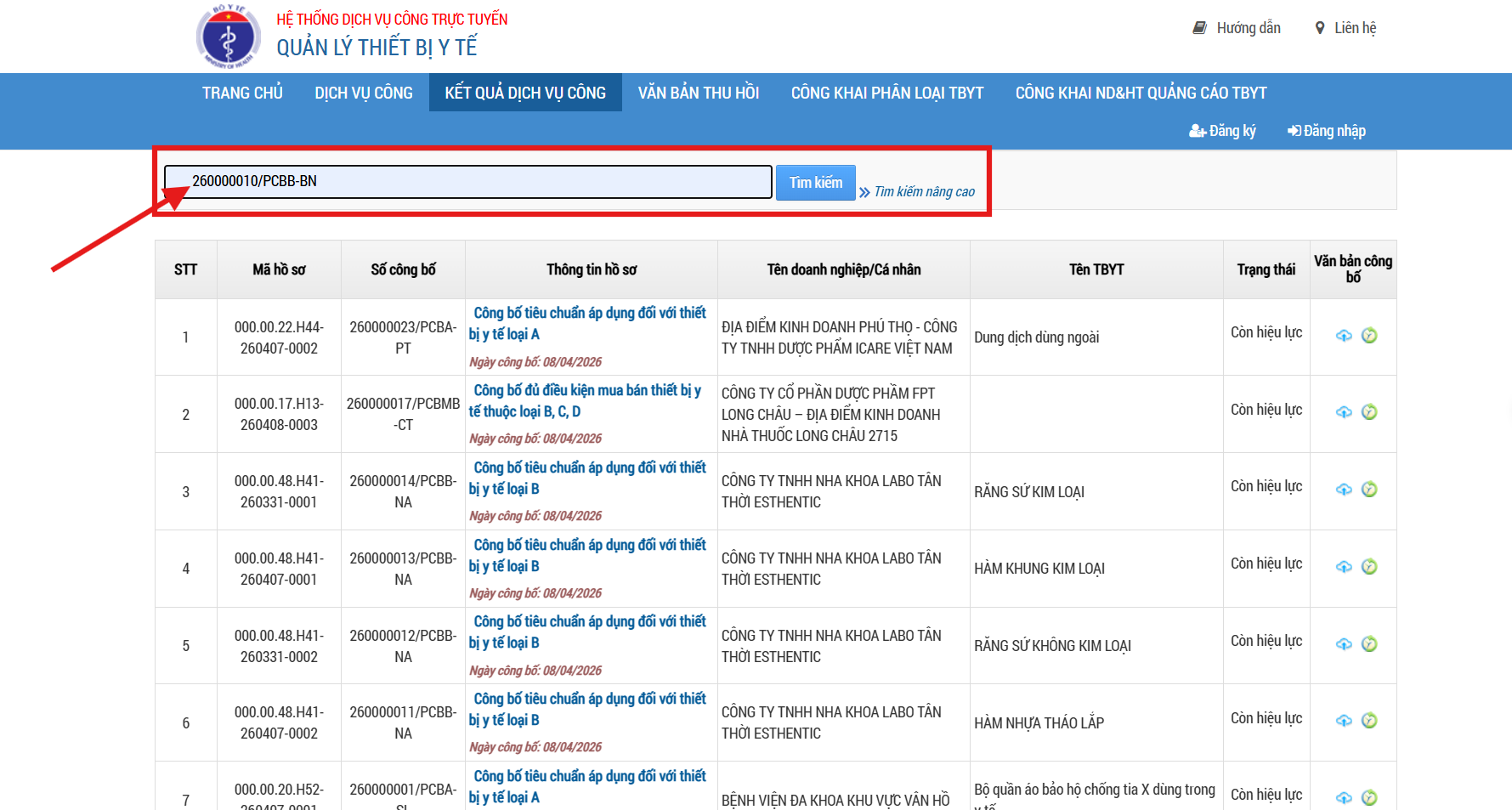This screenshot has width=1512, height=810.
Task: Click the Đăng ký register link
Action: (1222, 131)
